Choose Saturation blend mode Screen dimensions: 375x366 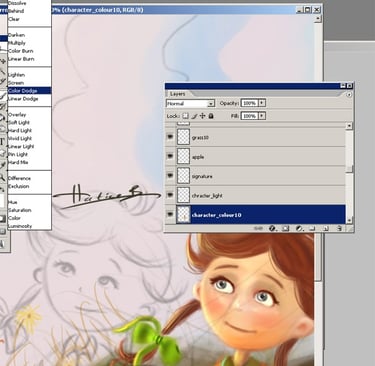29,210
